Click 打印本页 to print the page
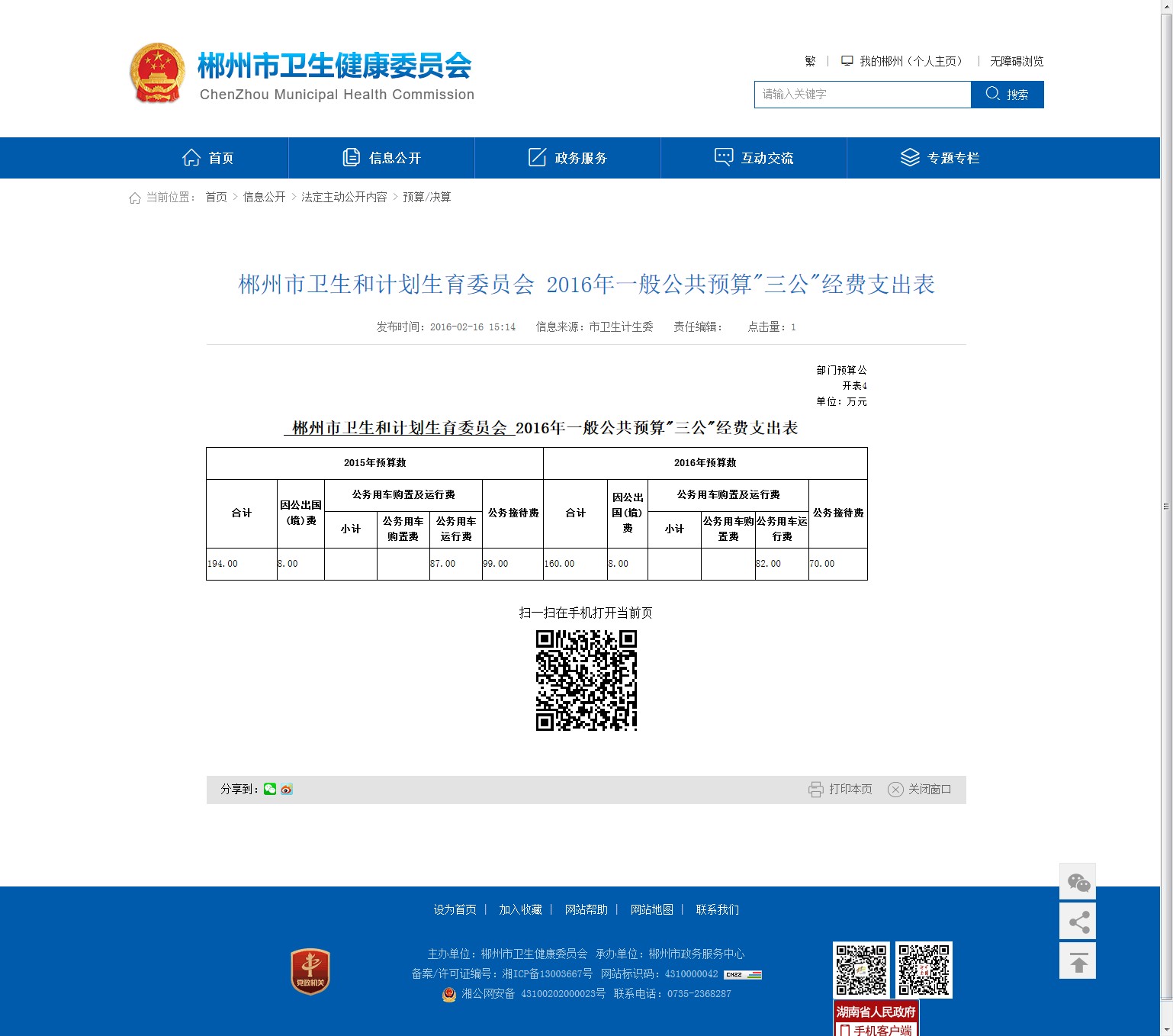This screenshot has height=1036, width=1173. (x=840, y=789)
